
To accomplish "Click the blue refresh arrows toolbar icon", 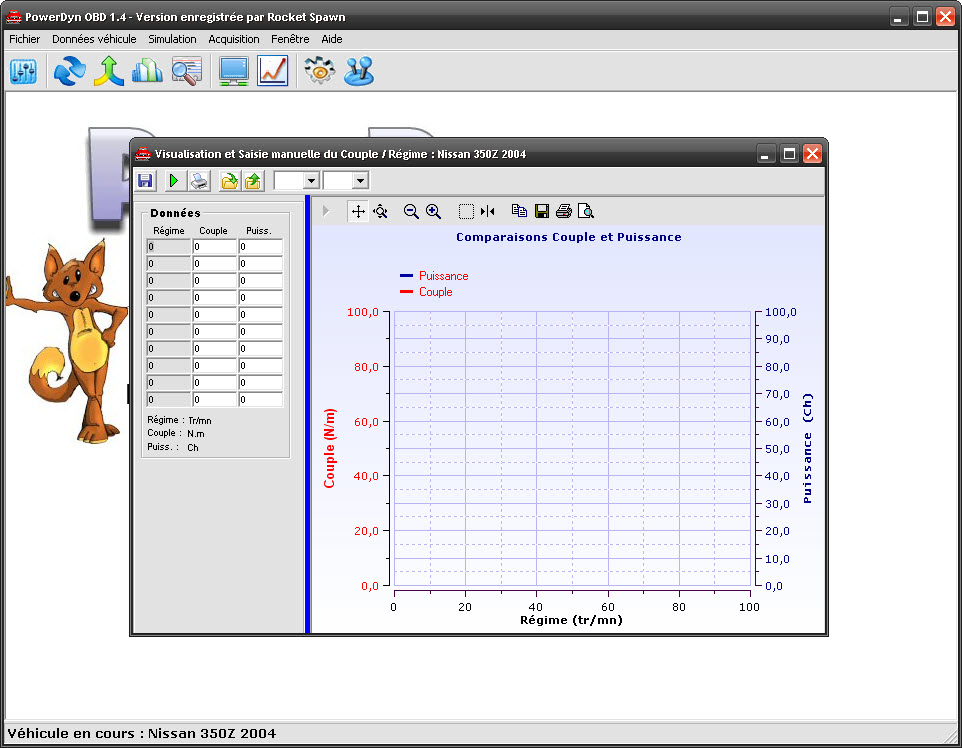I will tap(69, 71).
